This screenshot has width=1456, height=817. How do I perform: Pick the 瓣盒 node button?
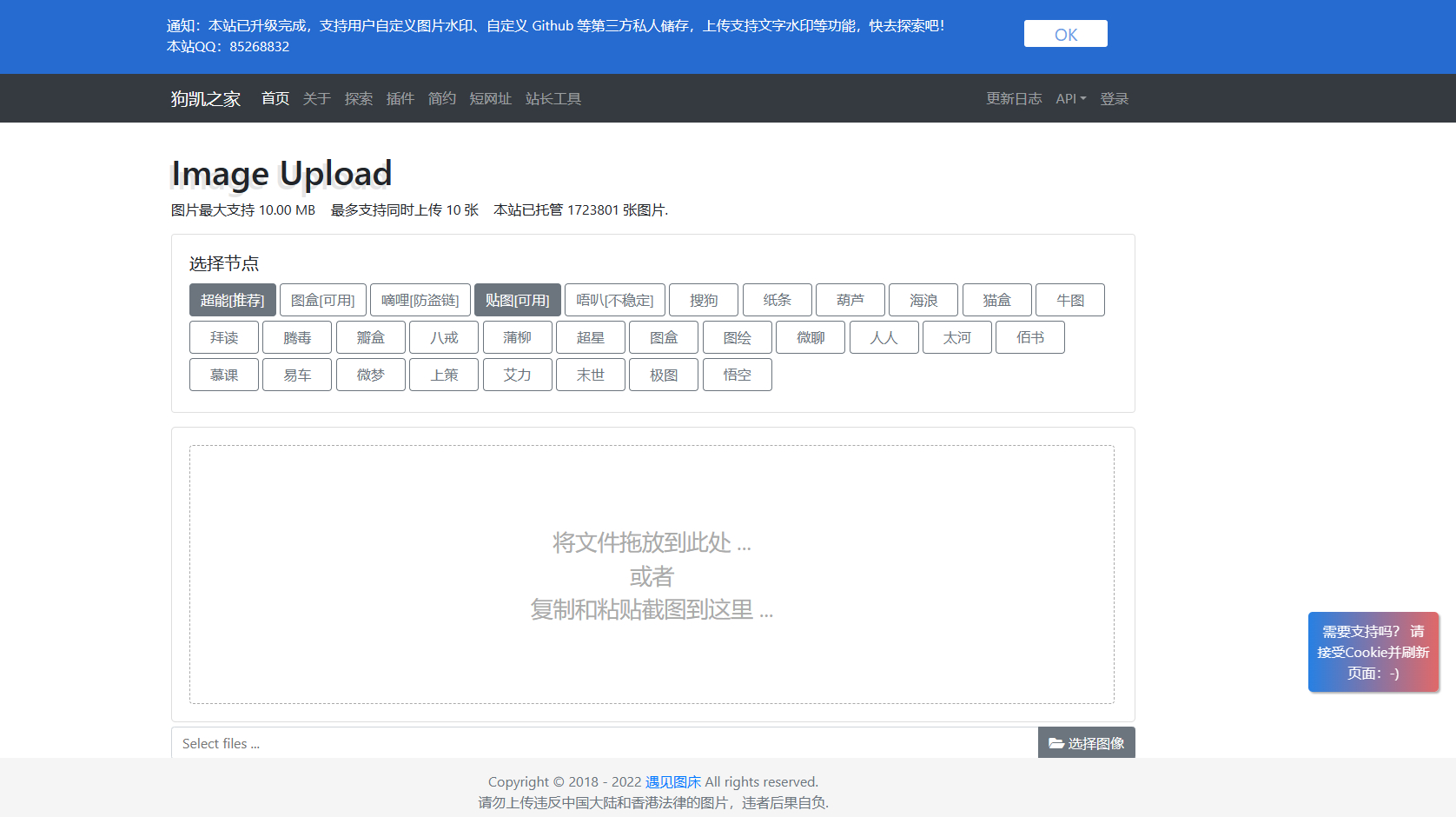pos(371,337)
